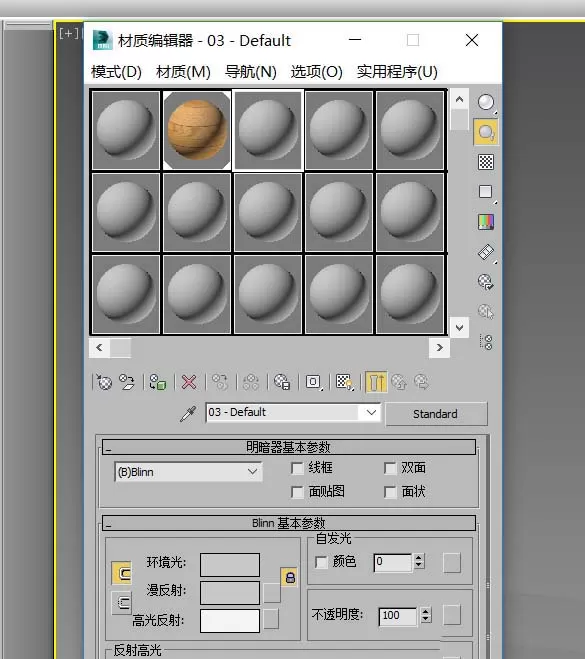The image size is (585, 659).
Task: Toggle the Show End Result icon
Action: tap(376, 382)
